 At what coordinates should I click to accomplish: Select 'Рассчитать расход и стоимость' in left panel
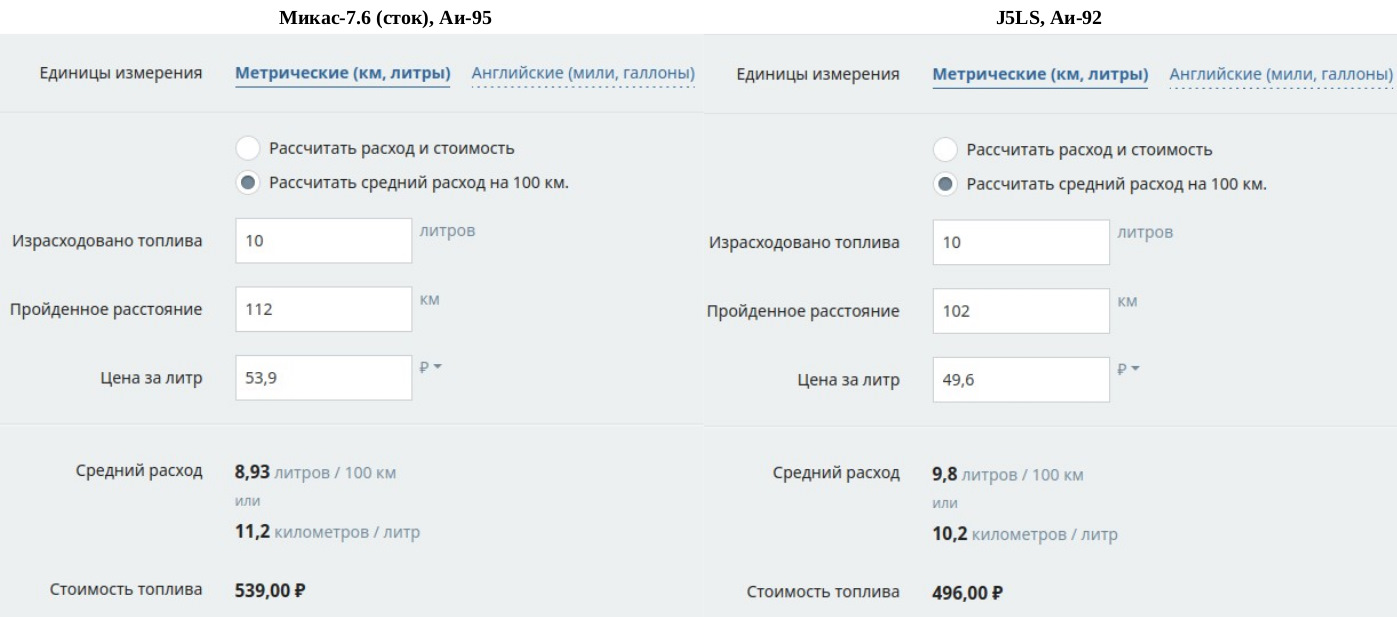(x=248, y=149)
